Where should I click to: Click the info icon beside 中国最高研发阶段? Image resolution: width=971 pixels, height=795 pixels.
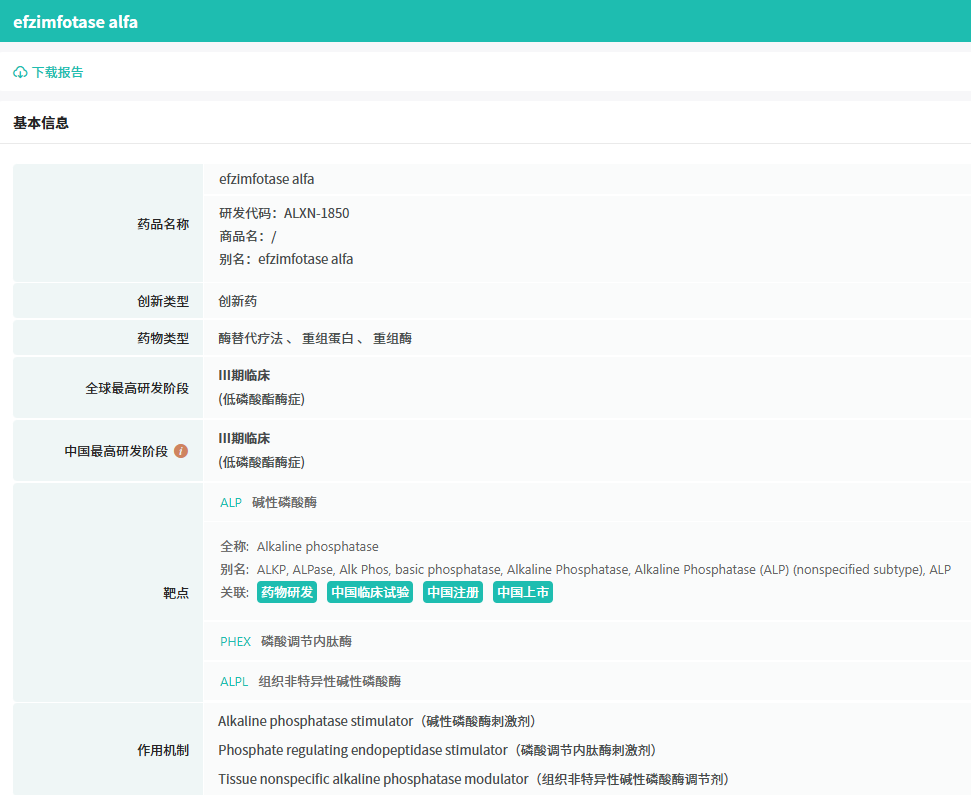(x=181, y=451)
